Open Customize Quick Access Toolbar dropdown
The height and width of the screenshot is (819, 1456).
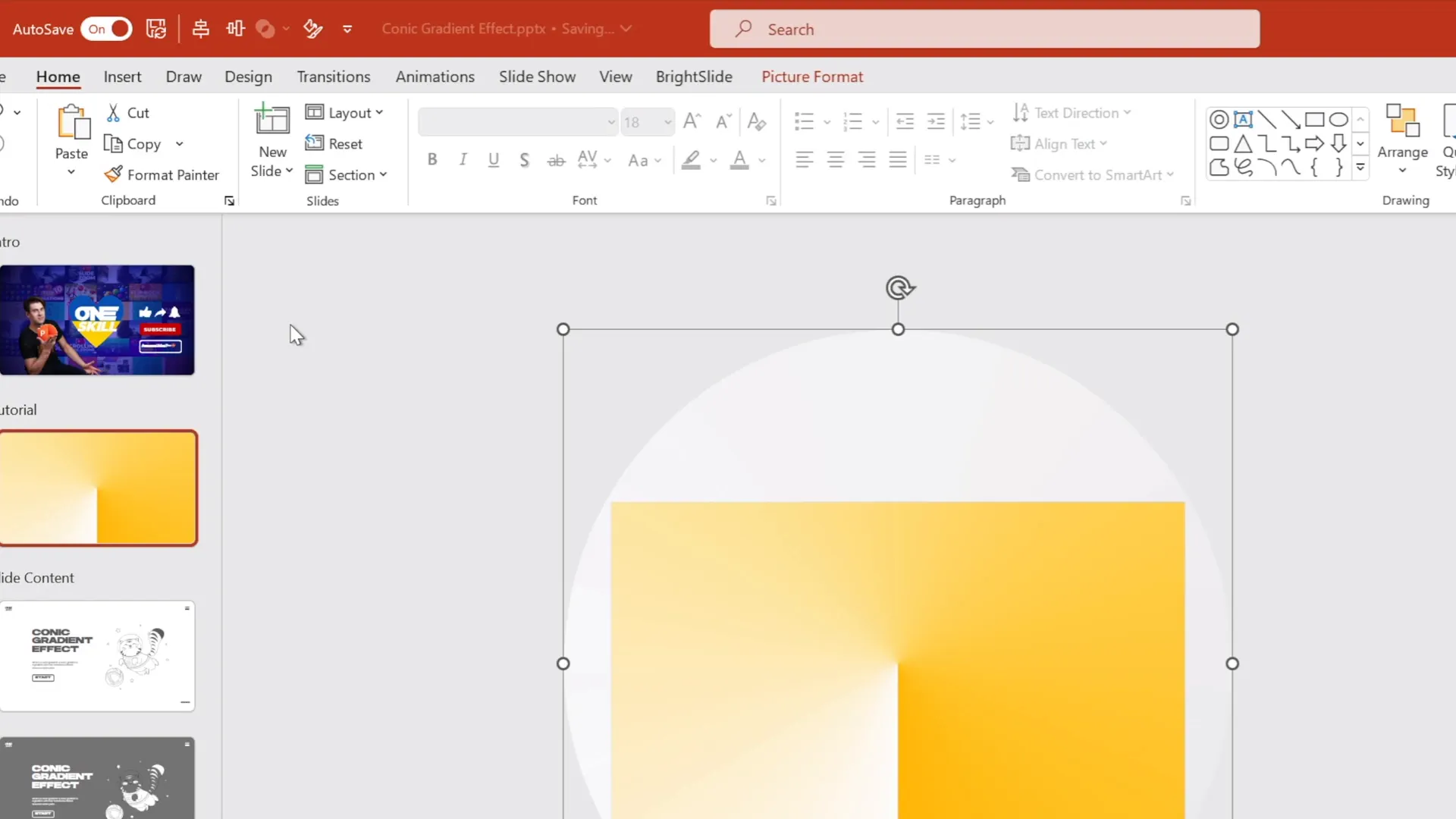pyautogui.click(x=347, y=30)
